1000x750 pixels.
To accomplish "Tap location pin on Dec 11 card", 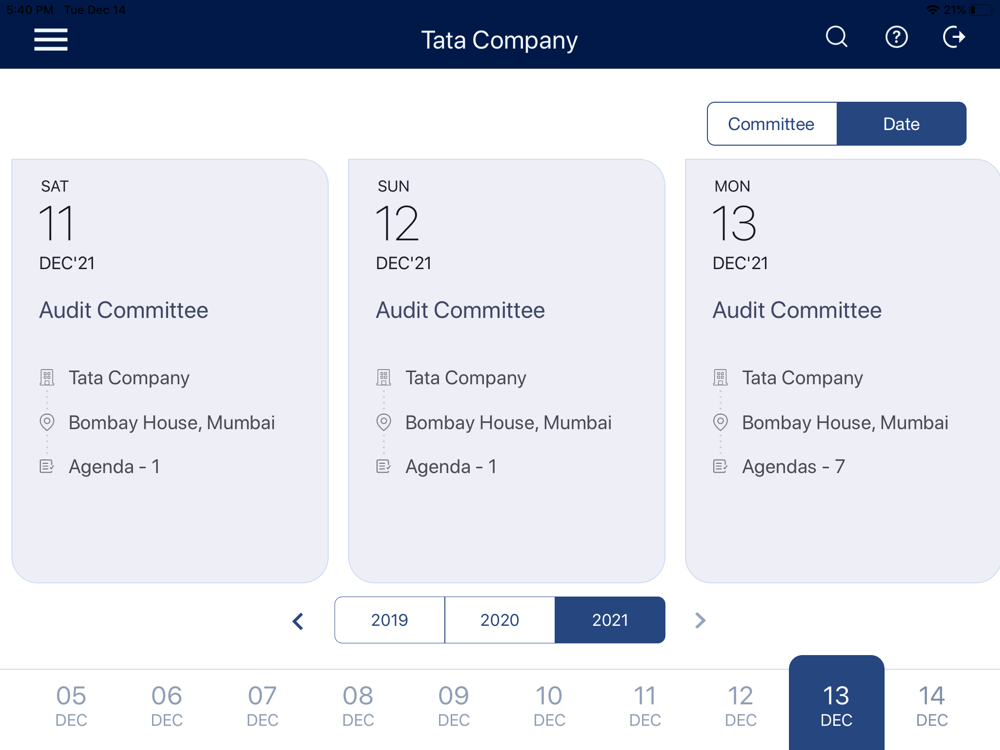I will click(x=47, y=422).
